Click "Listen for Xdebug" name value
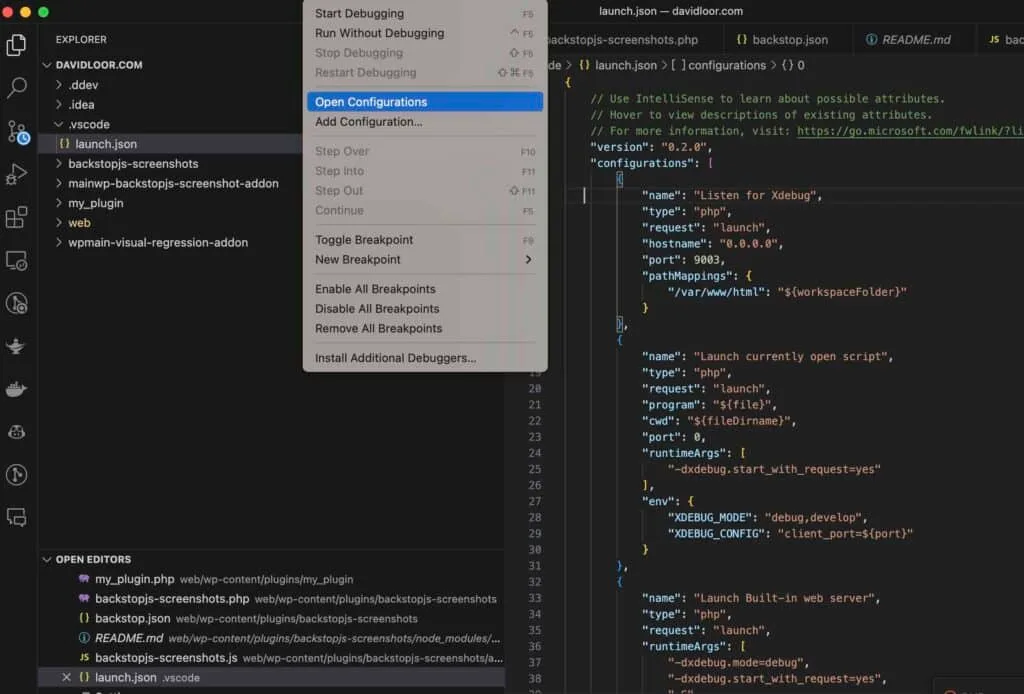Viewport: 1024px width, 694px height. tap(754, 195)
